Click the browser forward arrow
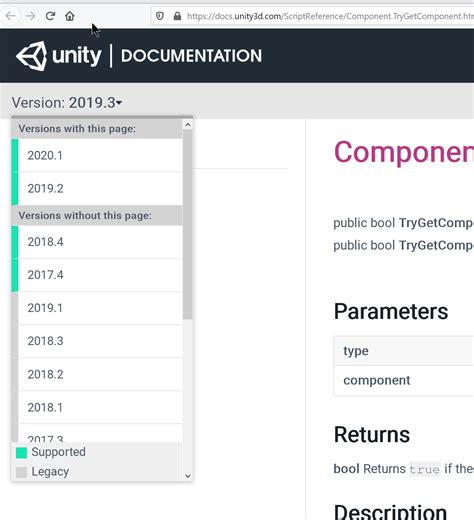Screen dimensions: 474x520 coord(30,16)
